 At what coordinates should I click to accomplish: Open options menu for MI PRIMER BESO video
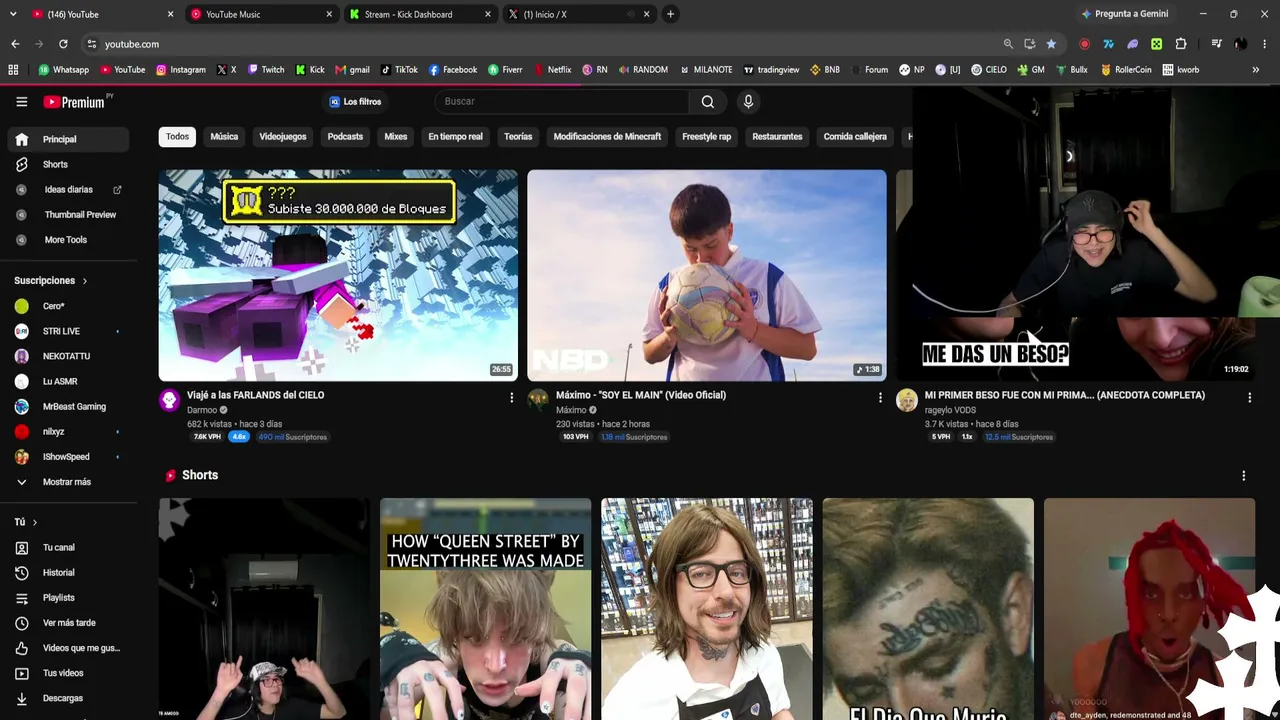point(1249,398)
